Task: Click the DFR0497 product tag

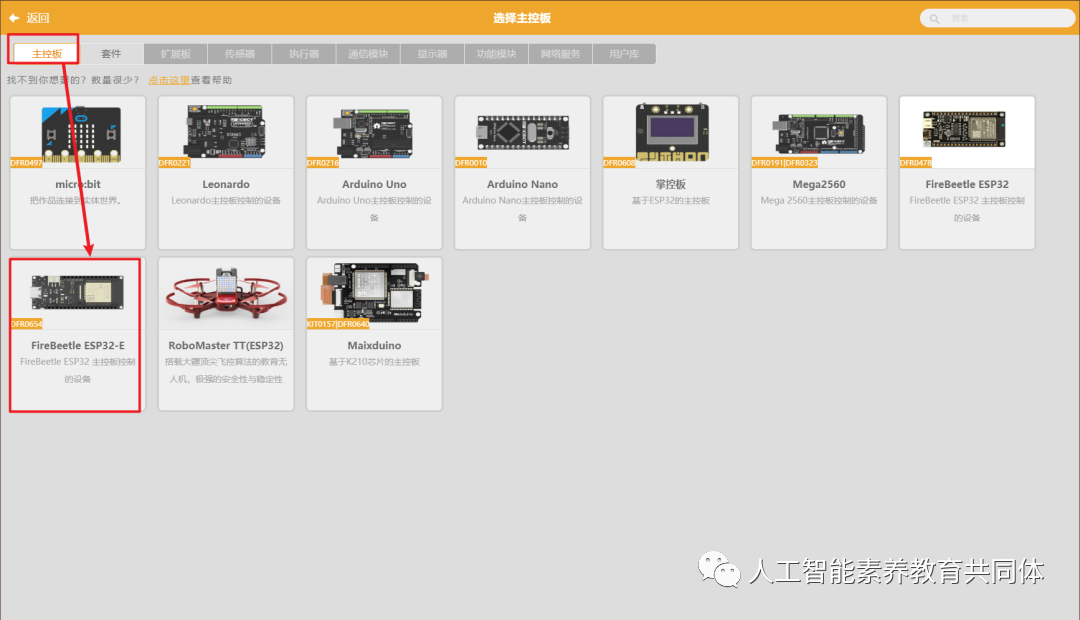Action: coord(26,163)
